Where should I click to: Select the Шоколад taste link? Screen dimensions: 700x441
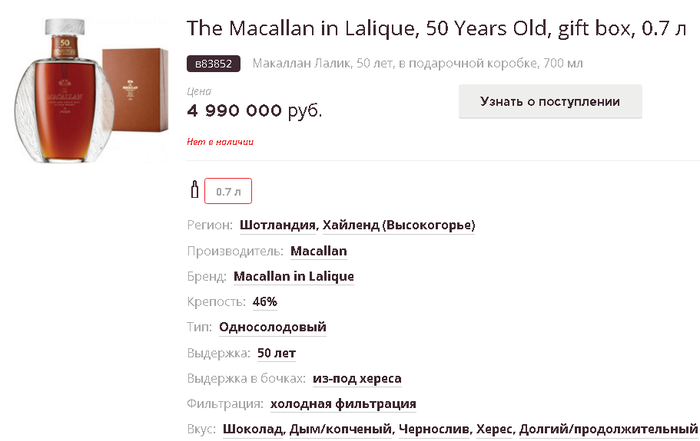[253, 429]
